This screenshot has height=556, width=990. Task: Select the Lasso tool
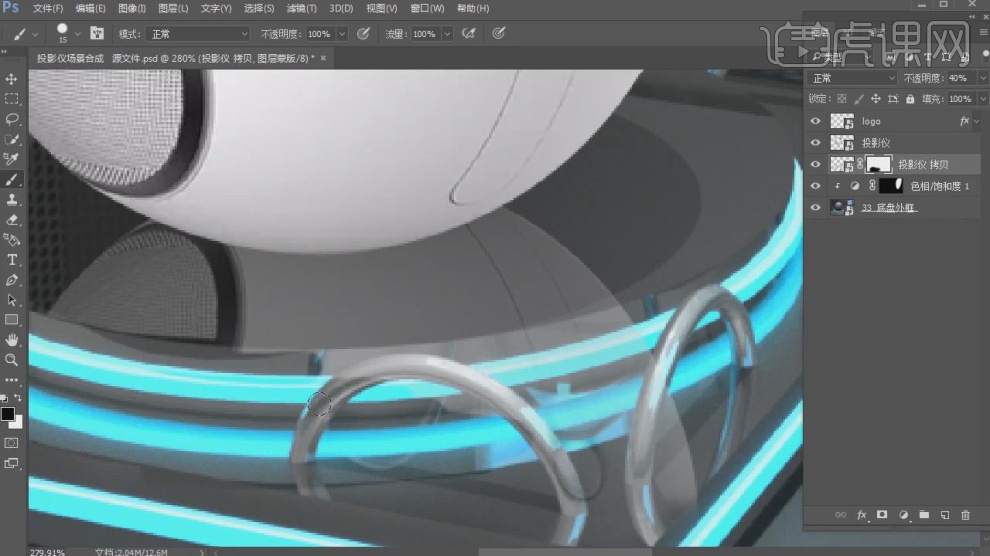click(x=11, y=119)
